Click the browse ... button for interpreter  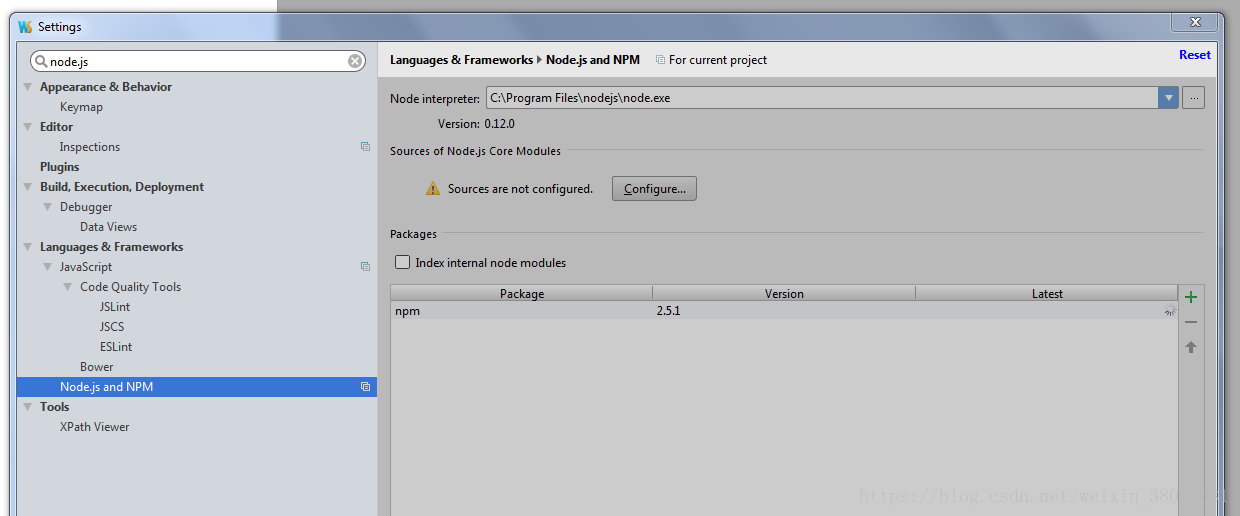[x=1193, y=98]
